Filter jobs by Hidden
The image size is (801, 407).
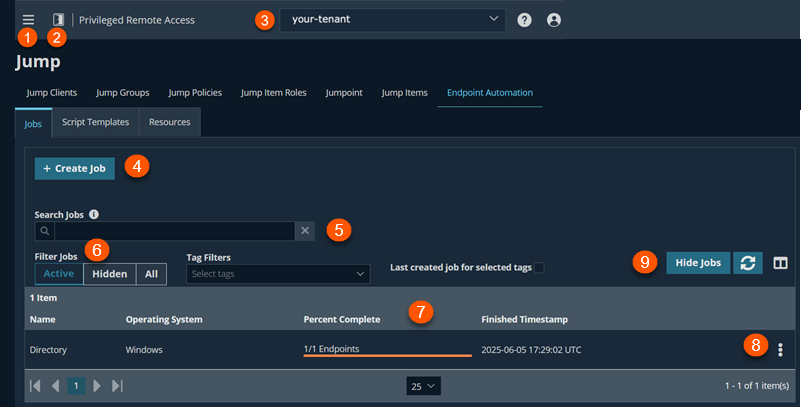pyautogui.click(x=109, y=274)
